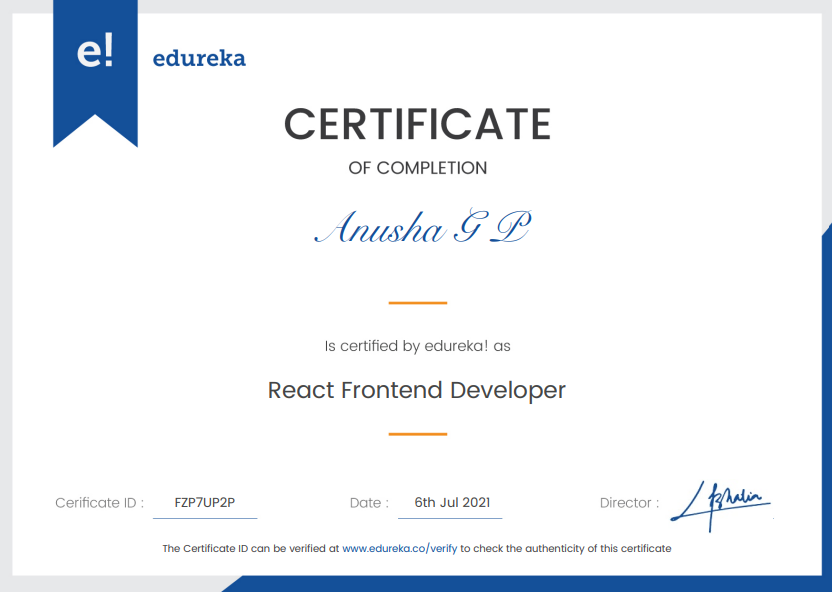Image resolution: width=832 pixels, height=613 pixels.
Task: Click the e! logo on the blue ribbon
Action: click(x=95, y=53)
